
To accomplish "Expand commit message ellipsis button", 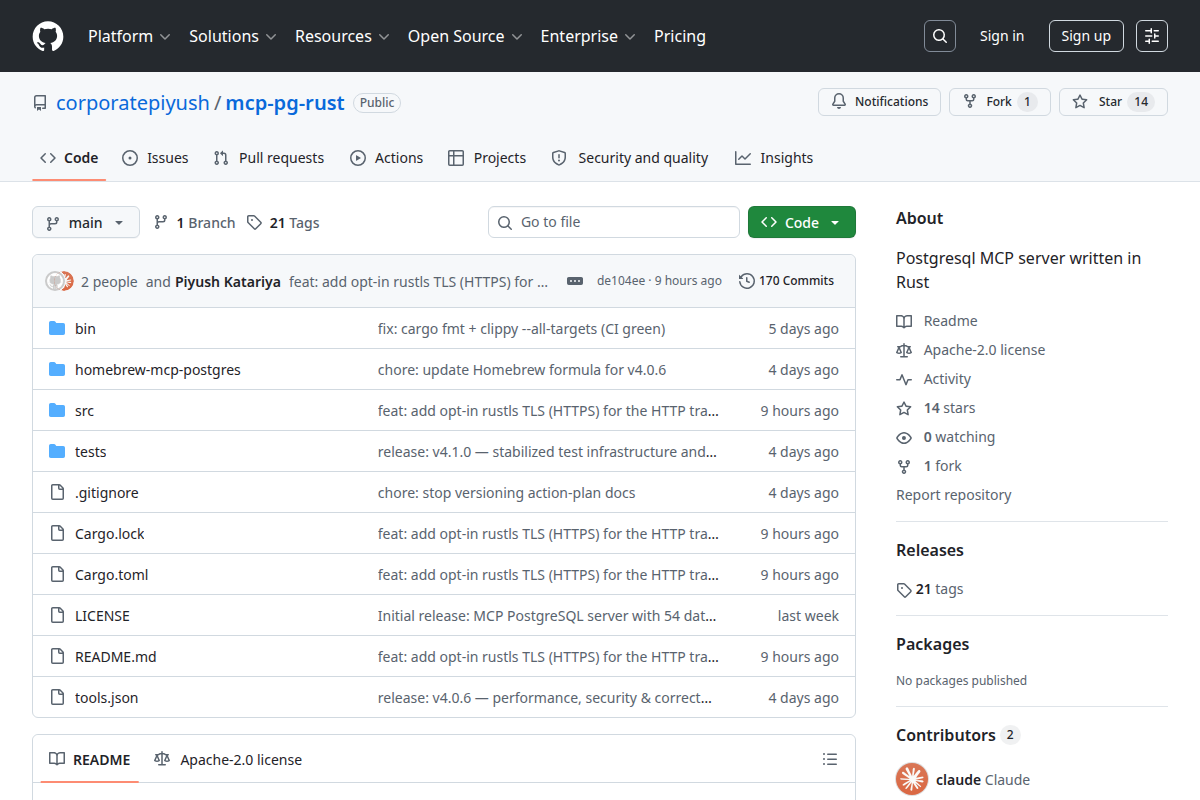I will 575,281.
